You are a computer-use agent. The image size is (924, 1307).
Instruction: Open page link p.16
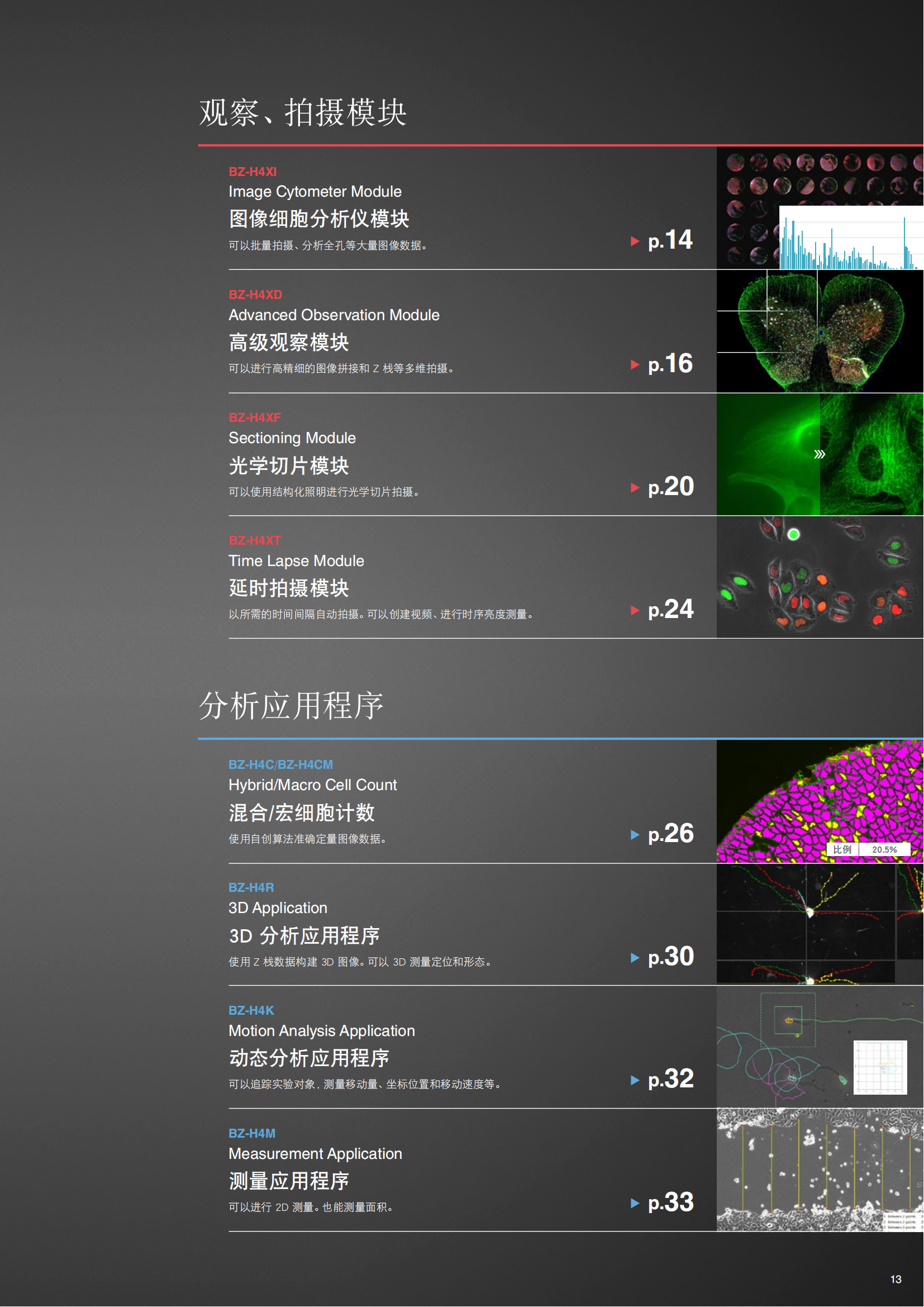pos(670,364)
